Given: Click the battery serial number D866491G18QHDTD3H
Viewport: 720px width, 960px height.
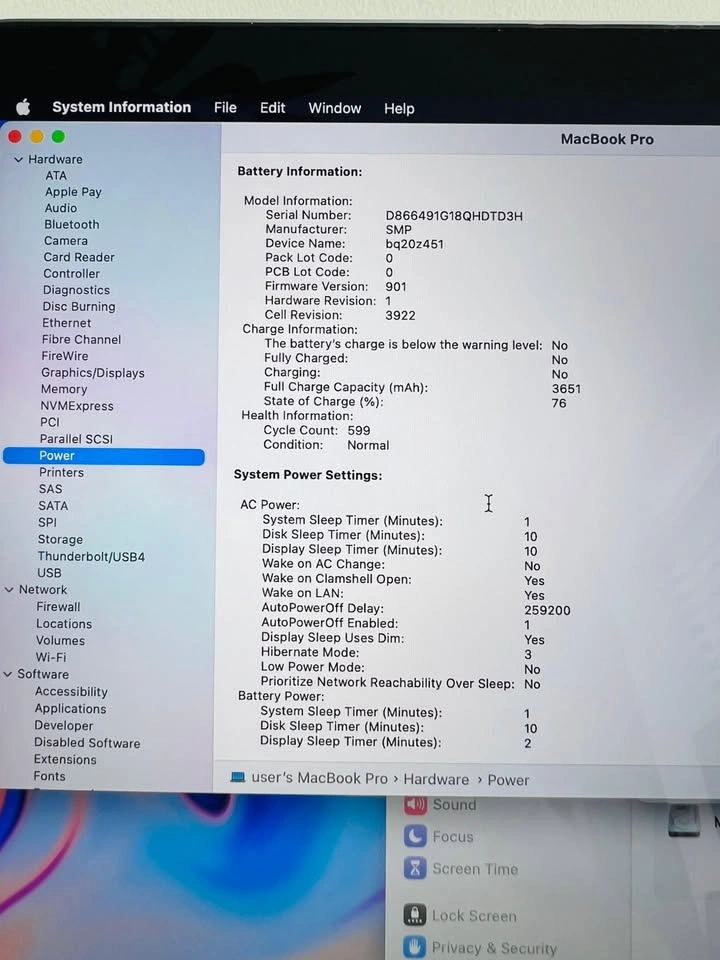Looking at the screenshot, I should coord(454,216).
